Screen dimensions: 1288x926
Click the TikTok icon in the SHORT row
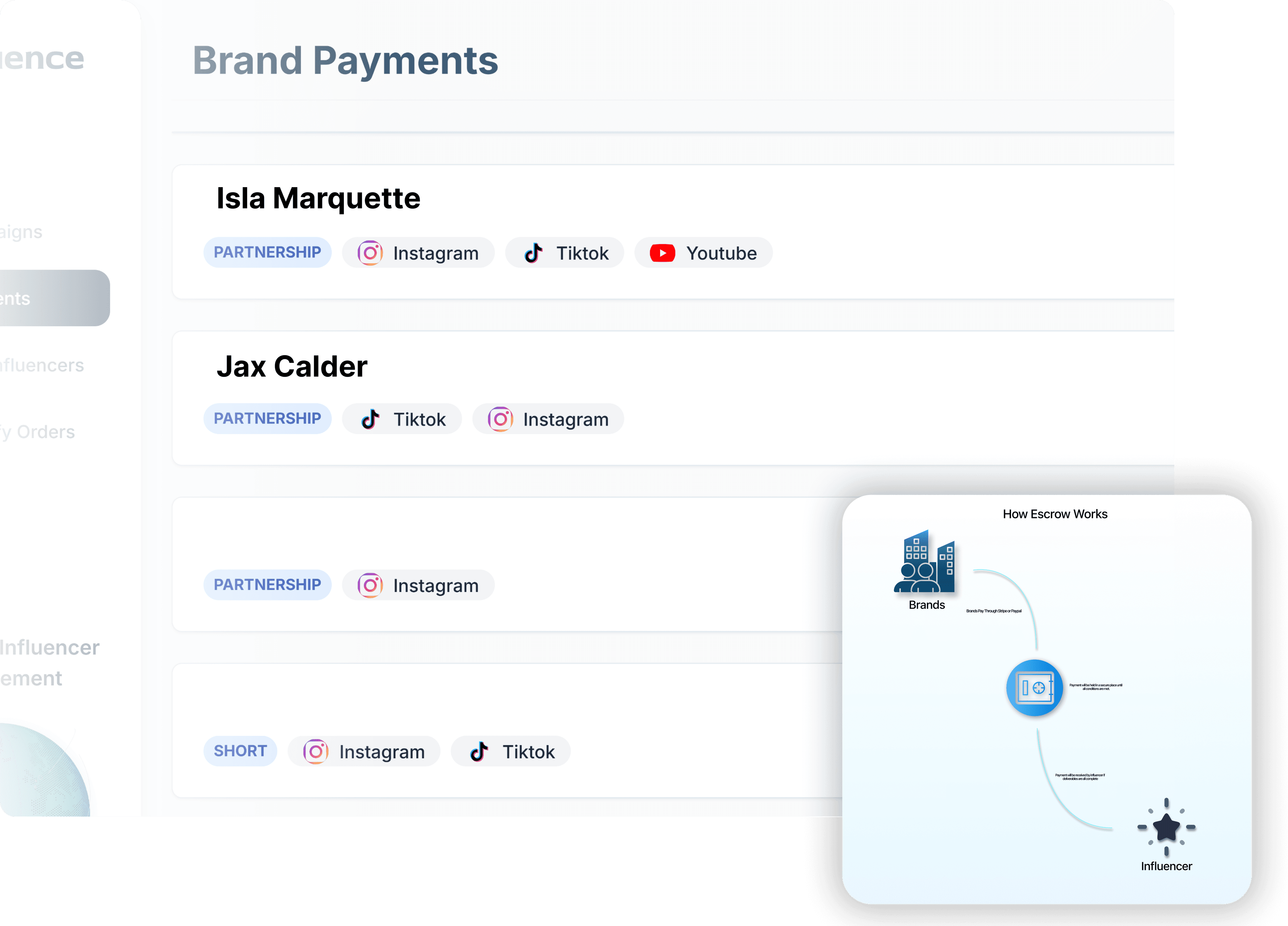click(x=479, y=751)
